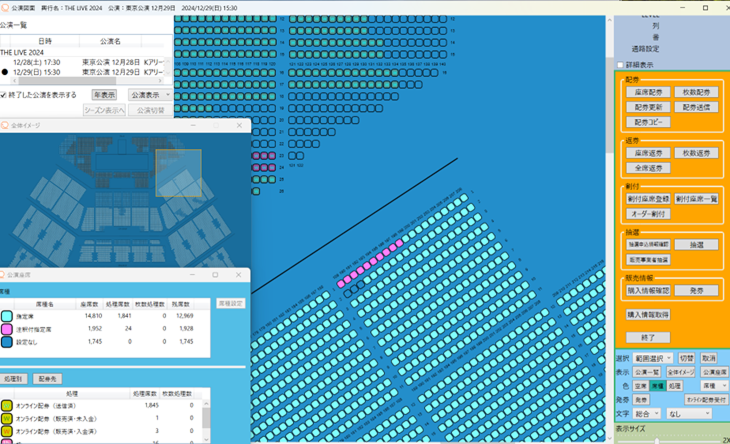This screenshot has height=444, width=730.
Task: Click the cyan 指定席 seat type icon
Action: click(x=7, y=317)
